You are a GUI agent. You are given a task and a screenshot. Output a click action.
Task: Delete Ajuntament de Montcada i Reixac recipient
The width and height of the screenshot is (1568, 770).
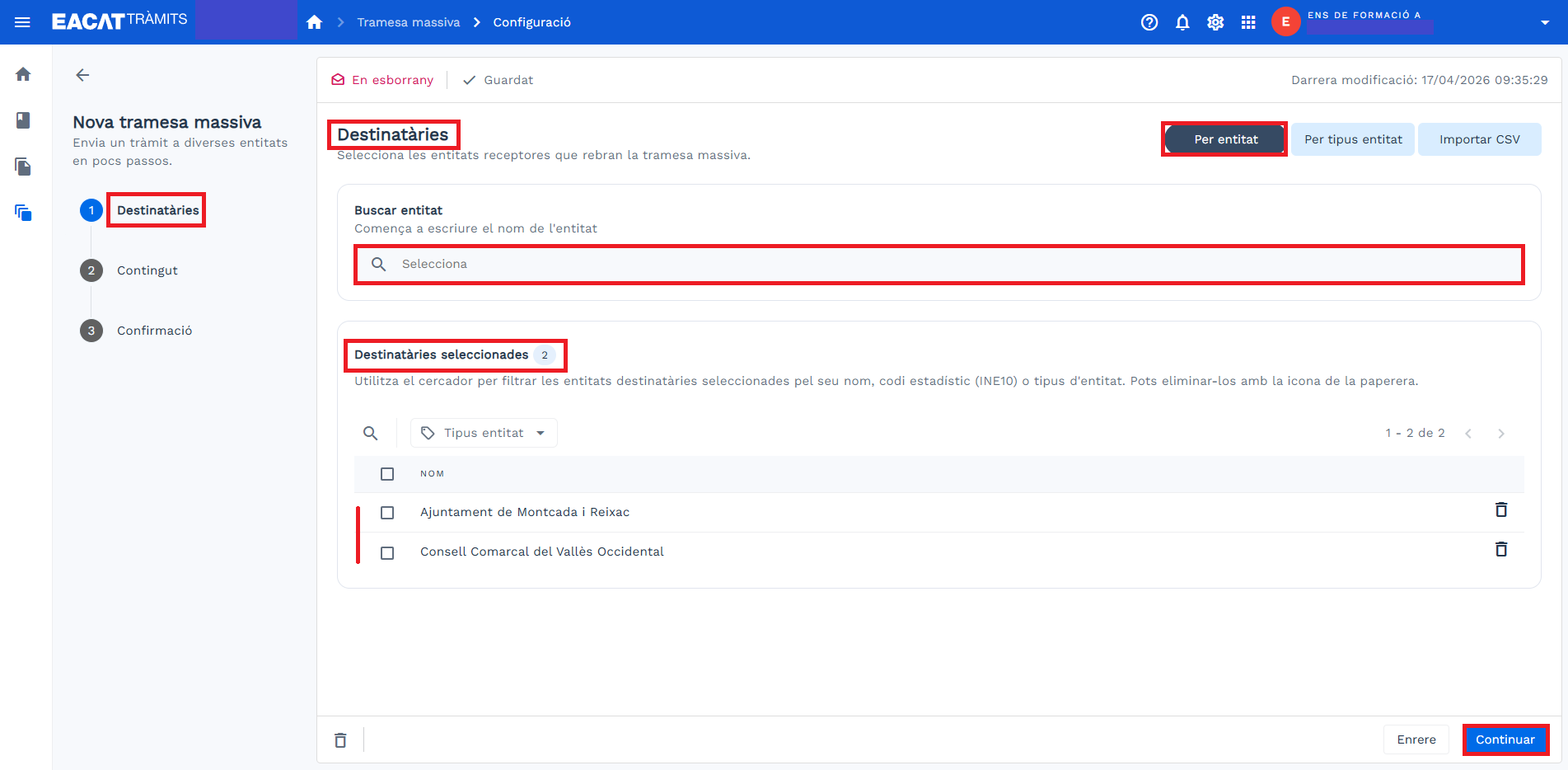point(1501,510)
